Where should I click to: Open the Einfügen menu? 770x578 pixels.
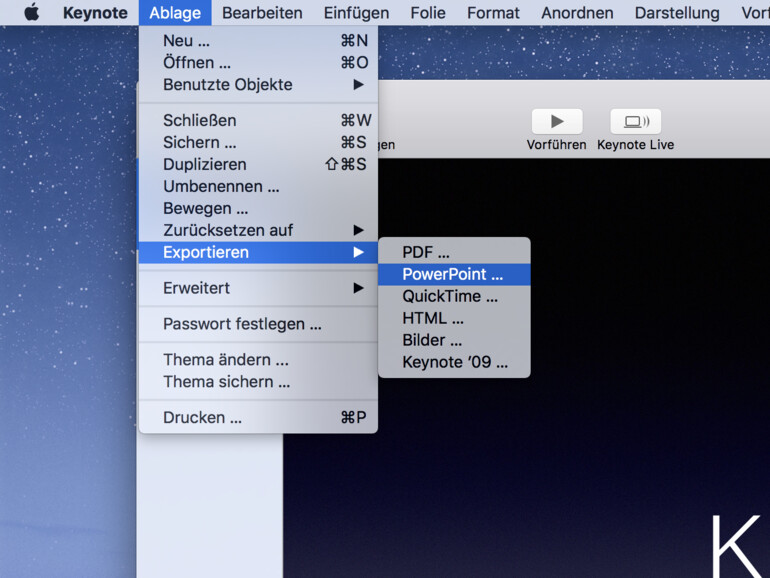(x=357, y=12)
